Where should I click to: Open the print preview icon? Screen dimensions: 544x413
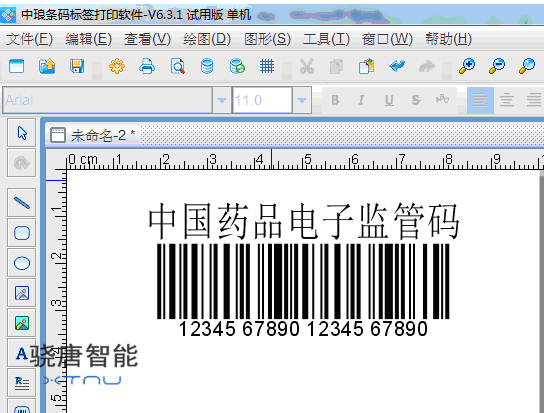click(177, 66)
